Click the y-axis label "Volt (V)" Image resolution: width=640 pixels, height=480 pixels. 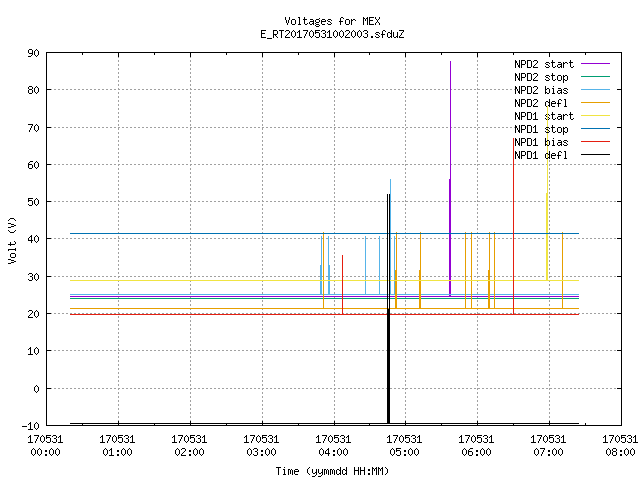(x=12, y=240)
